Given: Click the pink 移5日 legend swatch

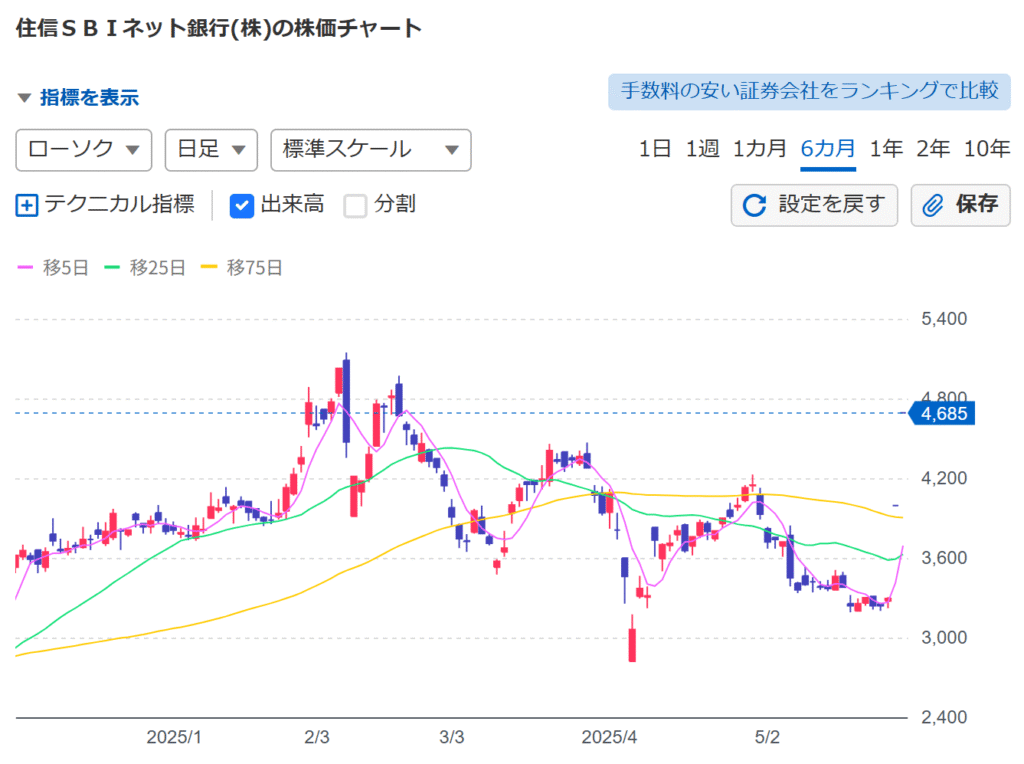Looking at the screenshot, I should [25, 267].
